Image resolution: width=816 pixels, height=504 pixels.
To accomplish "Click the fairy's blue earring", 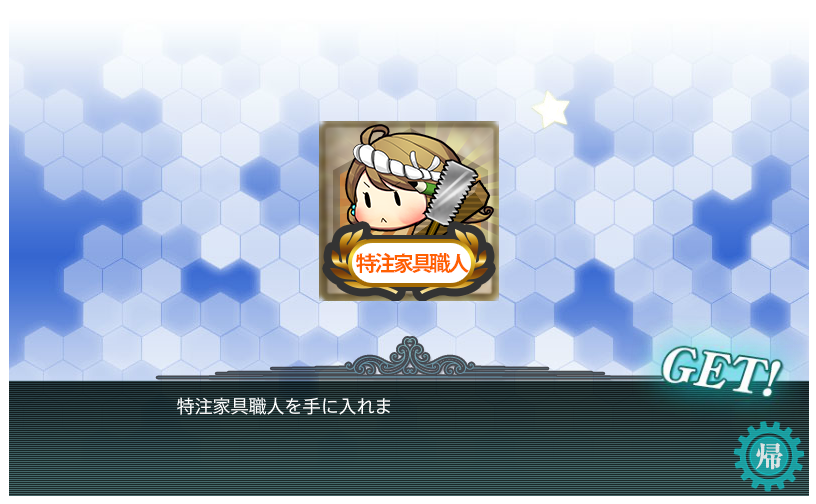I will click(352, 209).
